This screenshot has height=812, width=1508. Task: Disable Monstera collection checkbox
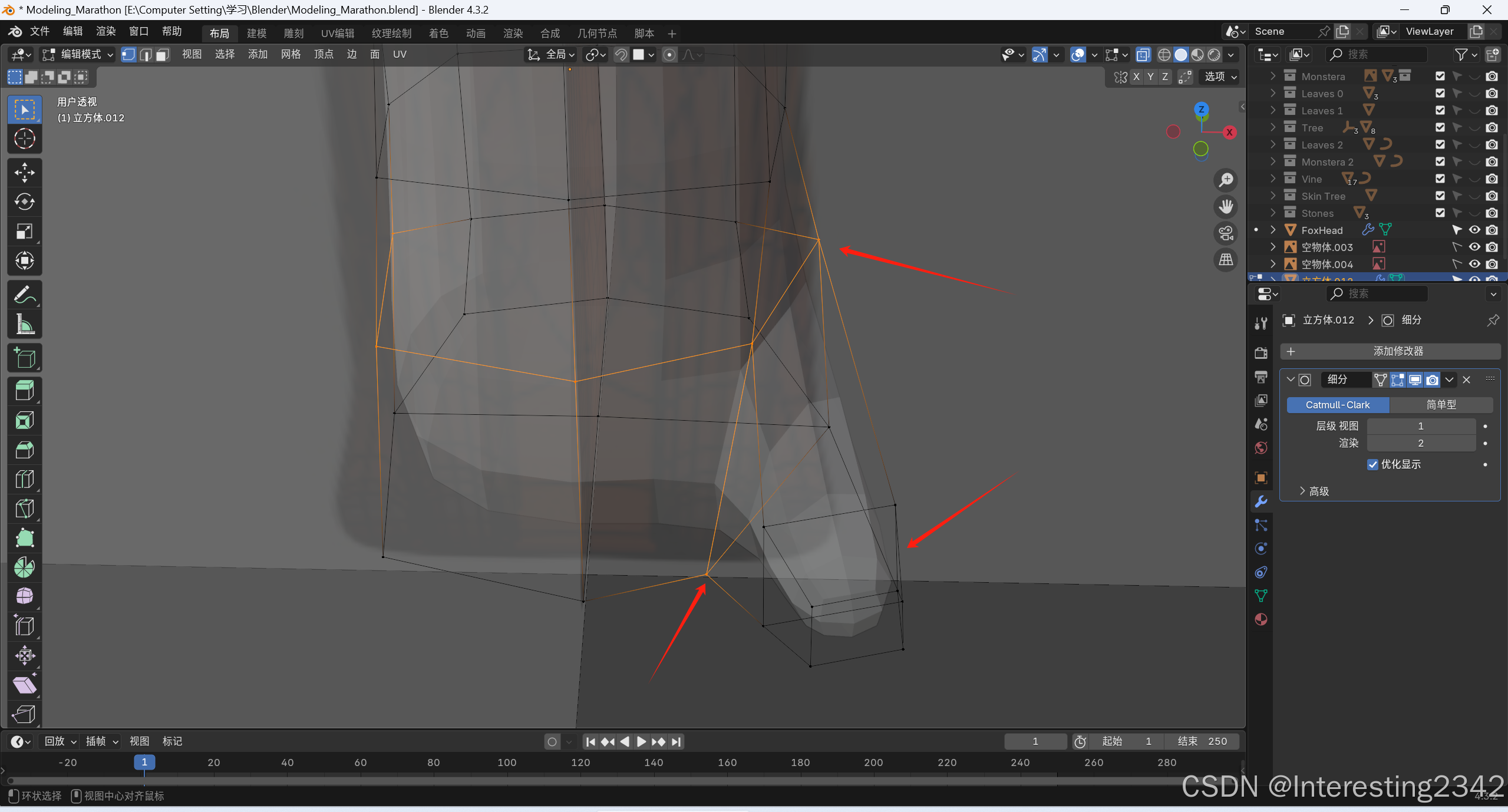[x=1440, y=76]
